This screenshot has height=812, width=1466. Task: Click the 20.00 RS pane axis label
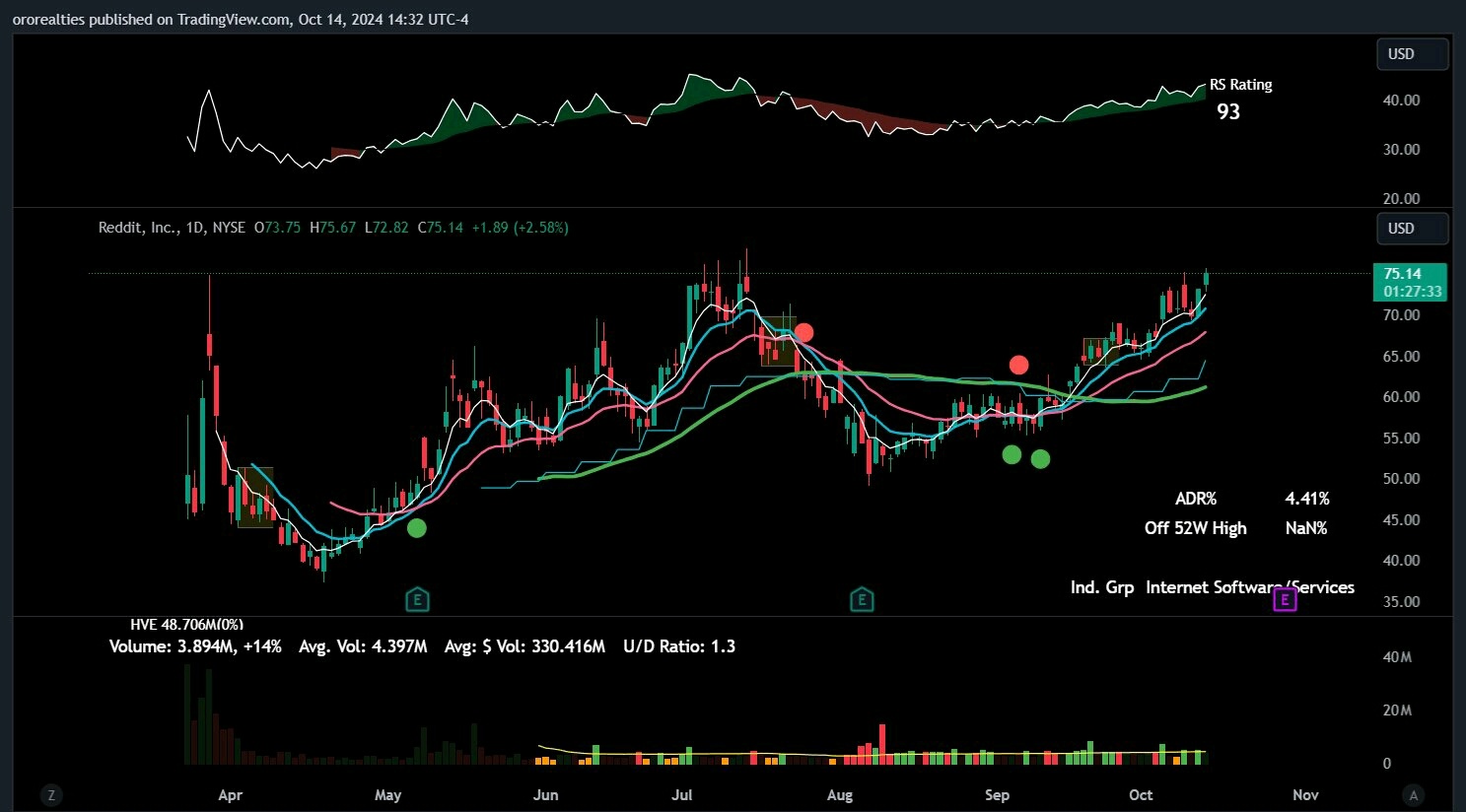click(1401, 199)
